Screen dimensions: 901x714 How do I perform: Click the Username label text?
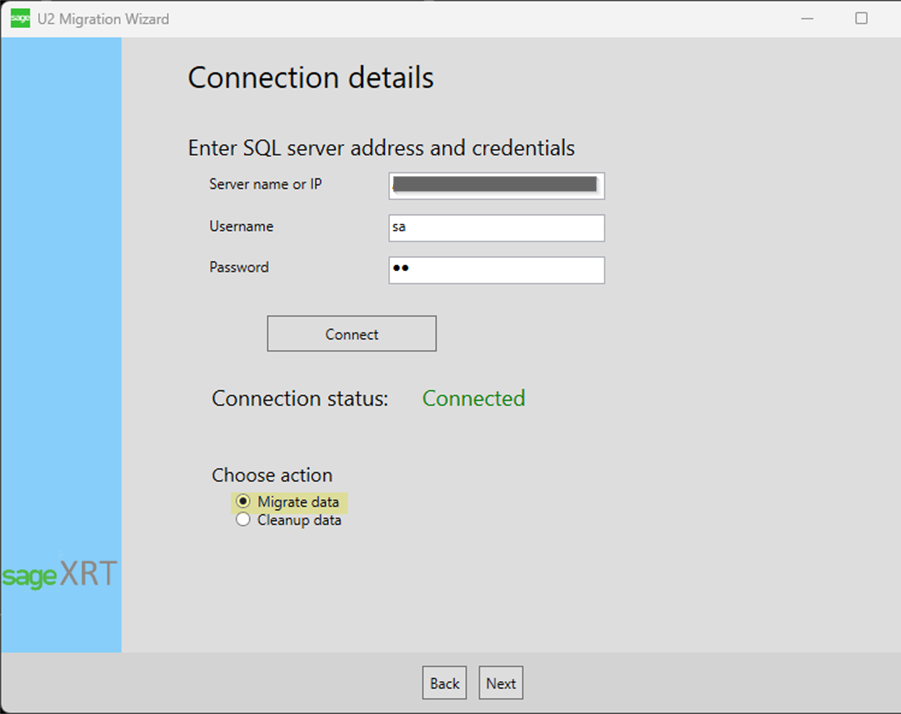coord(241,227)
